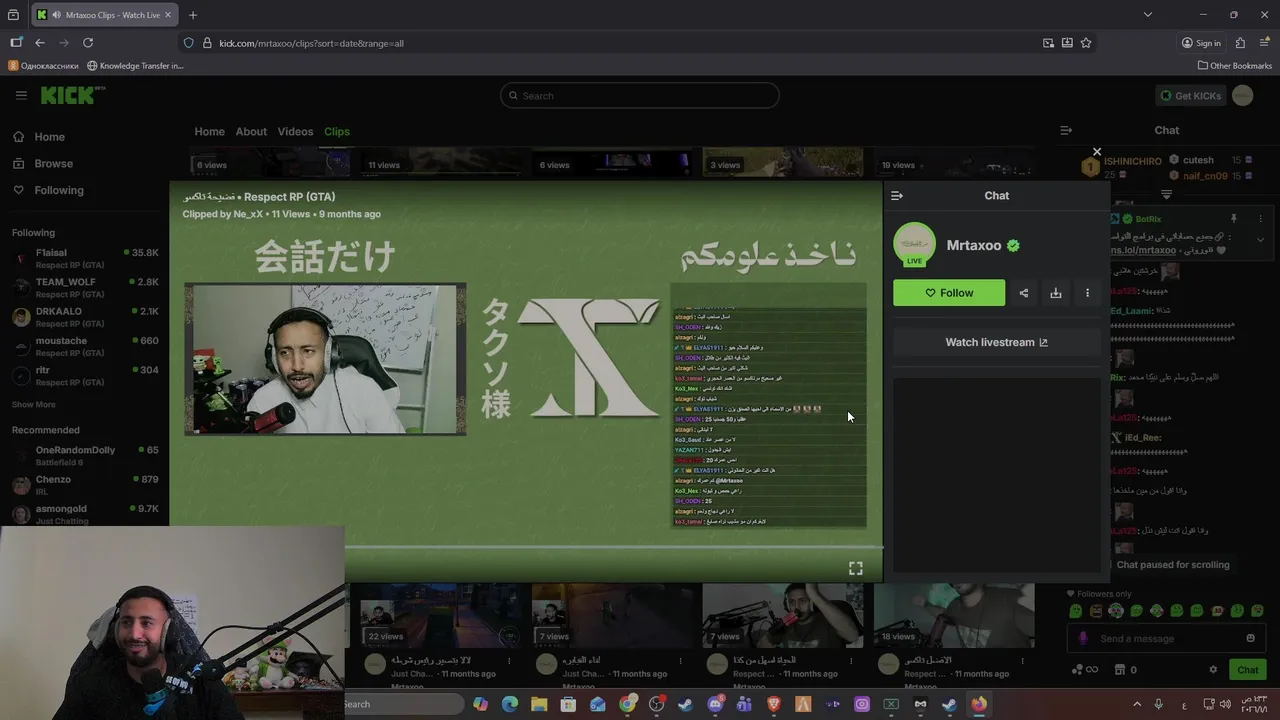Click the Send a message field
The width and height of the screenshot is (1280, 720).
[x=1165, y=638]
